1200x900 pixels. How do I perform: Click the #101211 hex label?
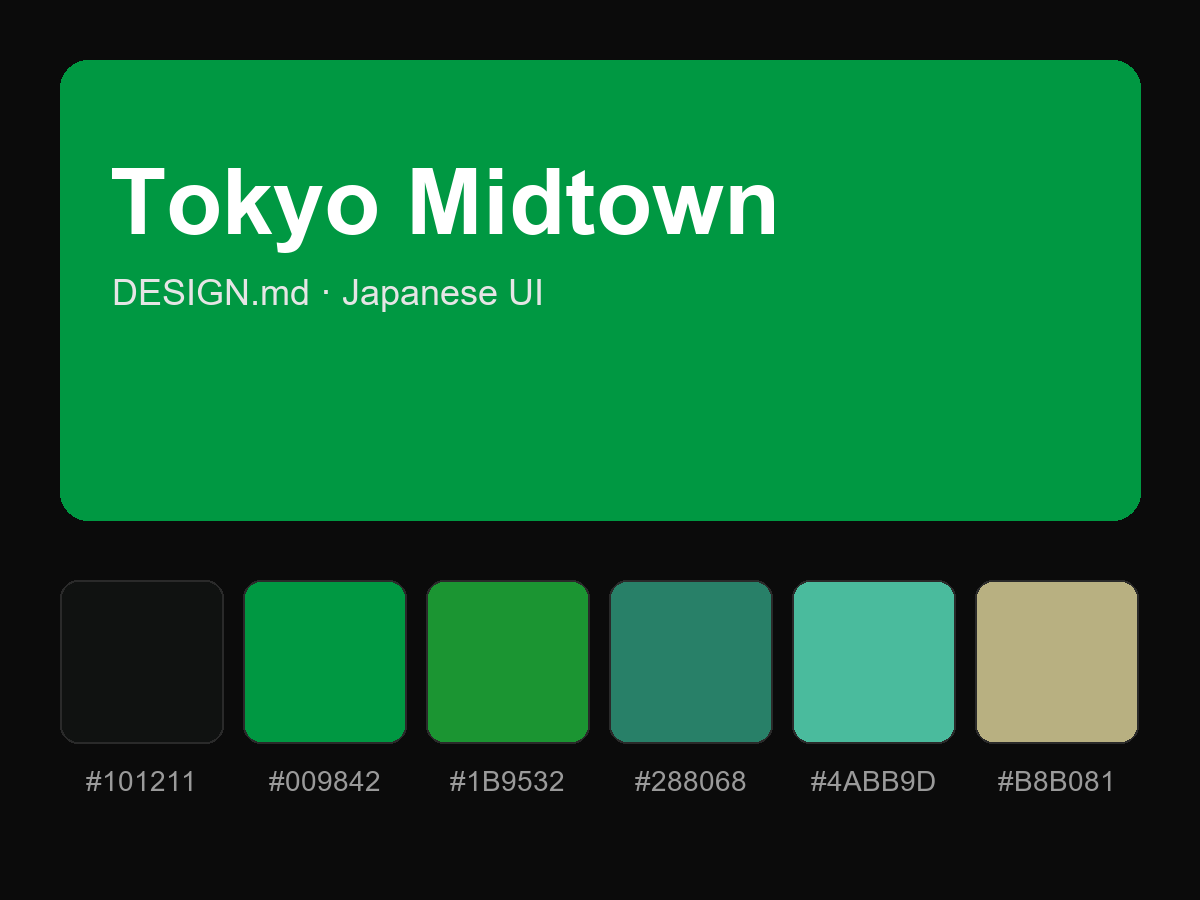pyautogui.click(x=141, y=782)
